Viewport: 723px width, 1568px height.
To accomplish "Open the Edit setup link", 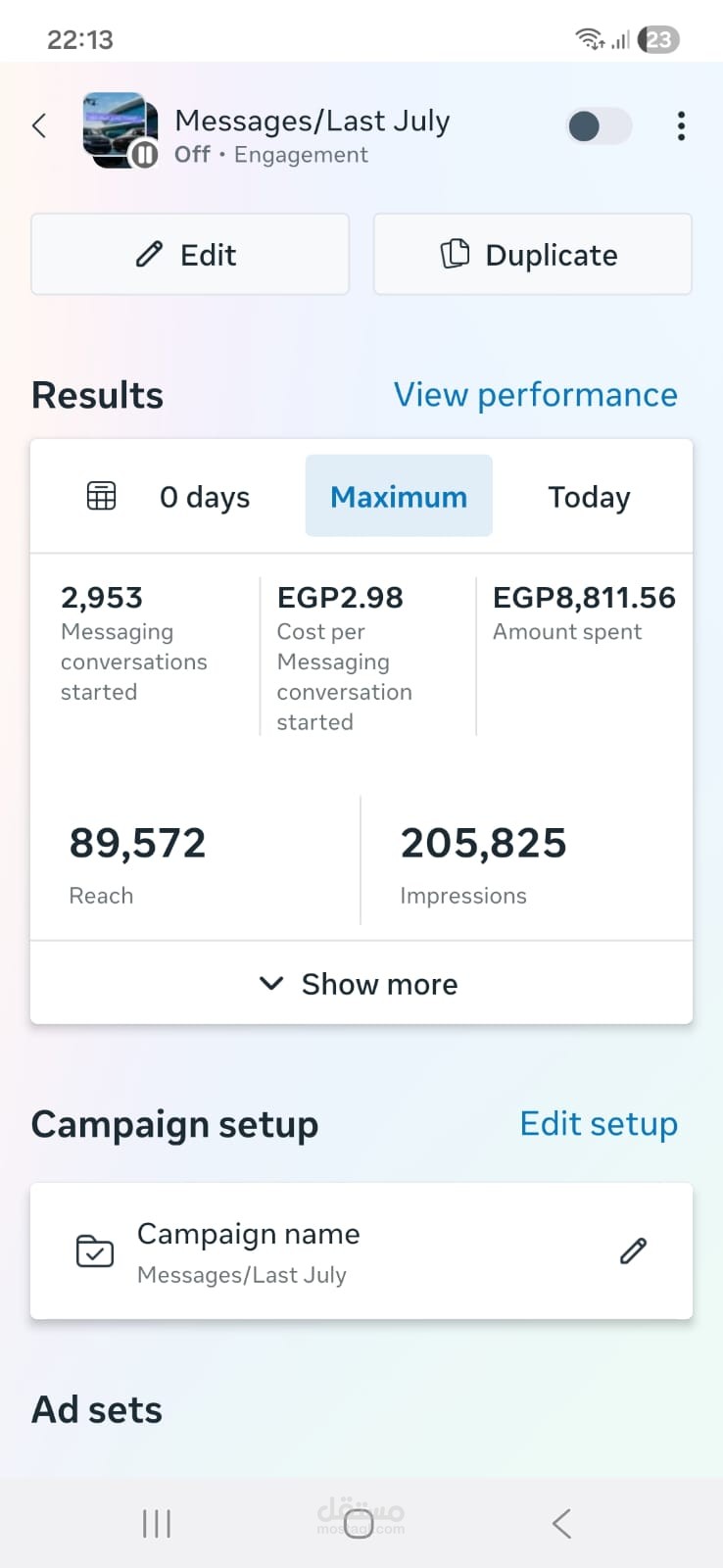I will click(599, 1123).
